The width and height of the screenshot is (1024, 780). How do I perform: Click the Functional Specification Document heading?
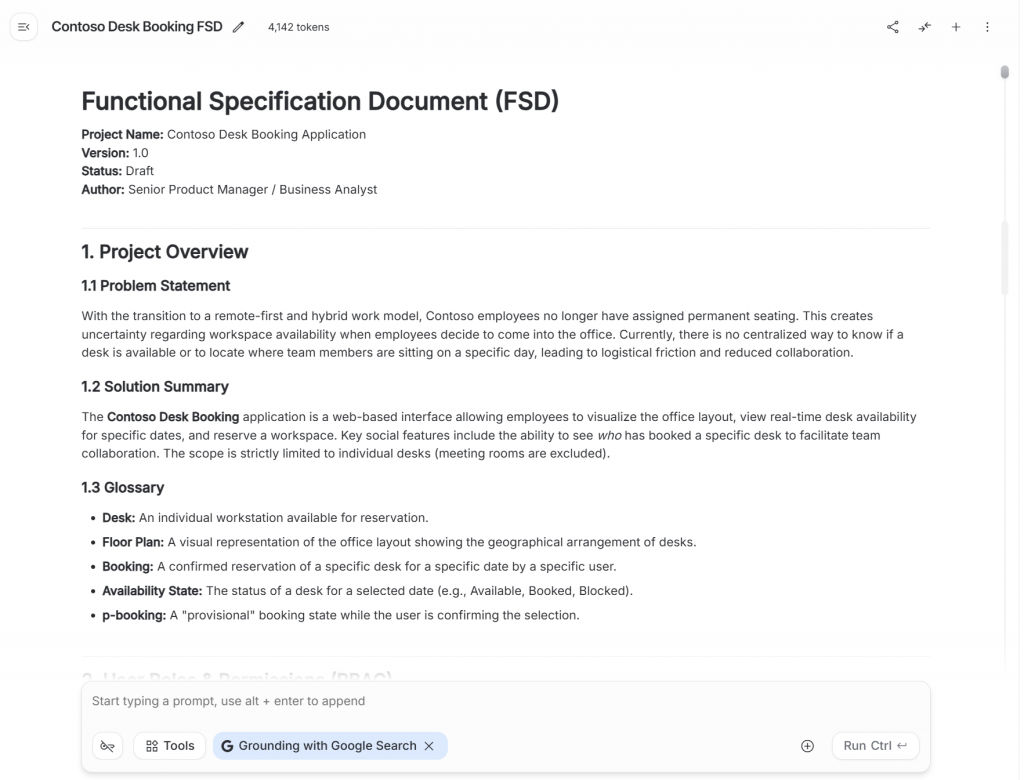tap(320, 101)
